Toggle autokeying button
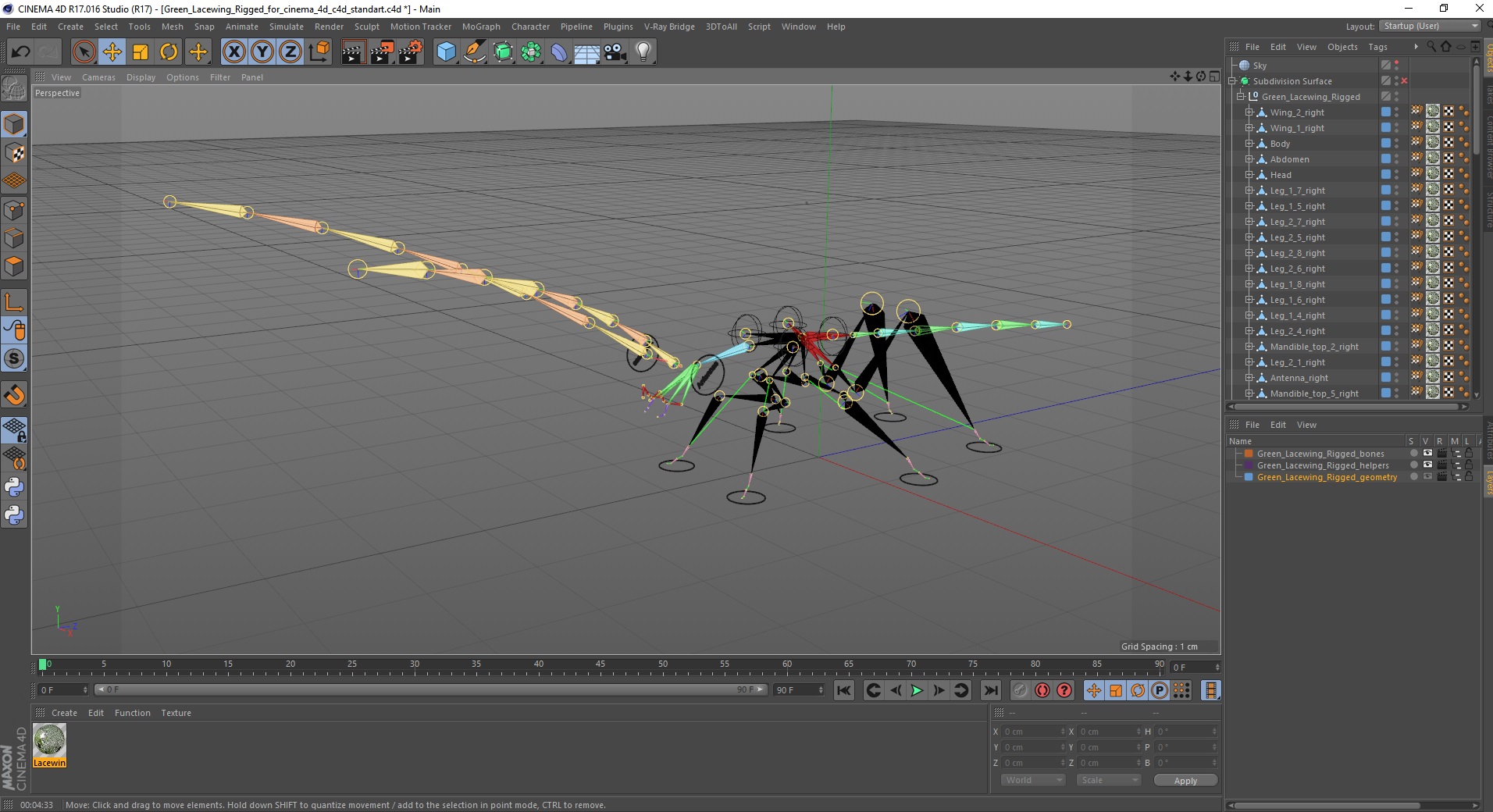This screenshot has height=812, width=1493. point(1042,690)
